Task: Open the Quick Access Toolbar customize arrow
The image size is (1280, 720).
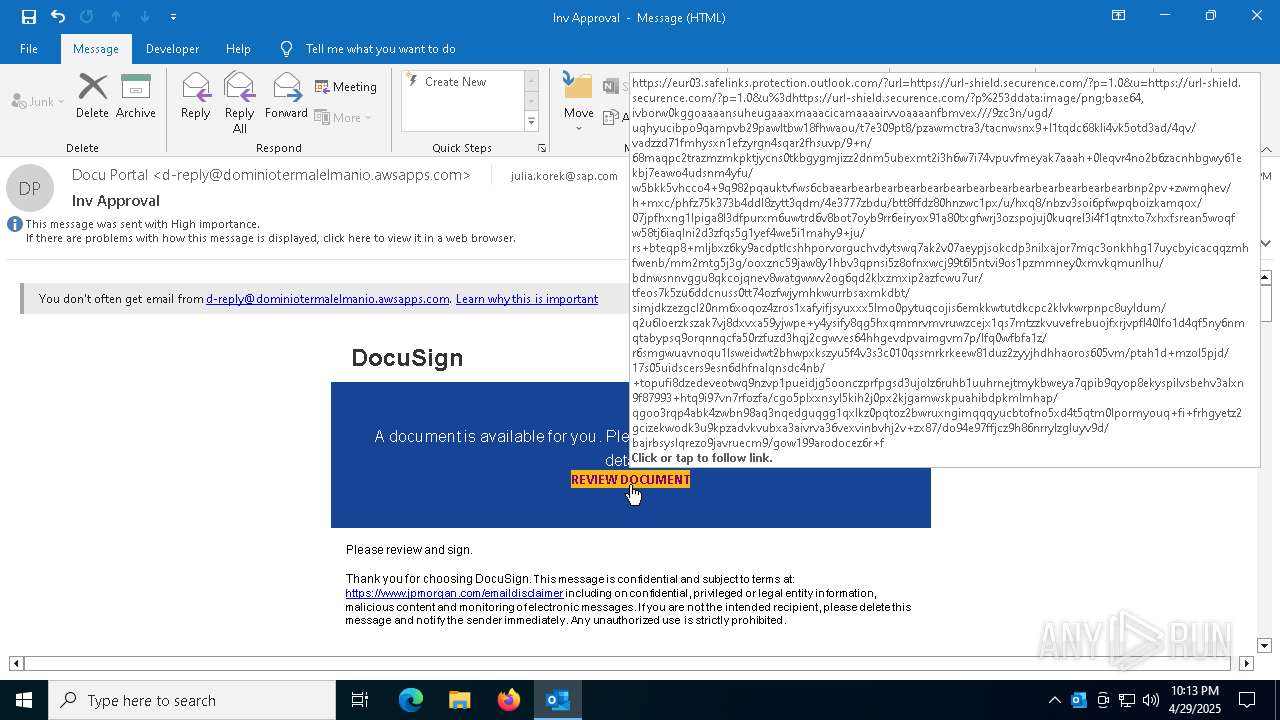Action: point(174,17)
